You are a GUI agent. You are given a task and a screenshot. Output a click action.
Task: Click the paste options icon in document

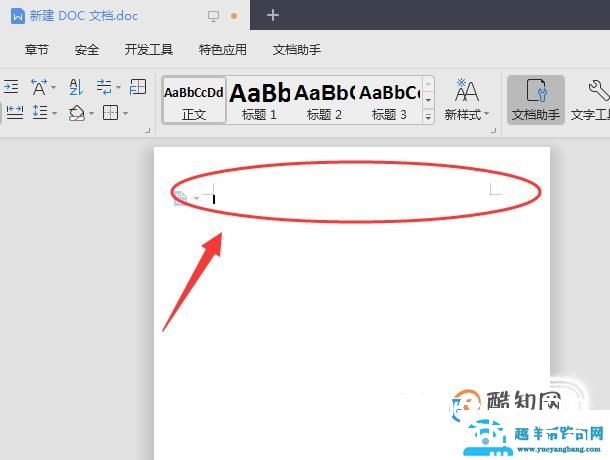180,197
